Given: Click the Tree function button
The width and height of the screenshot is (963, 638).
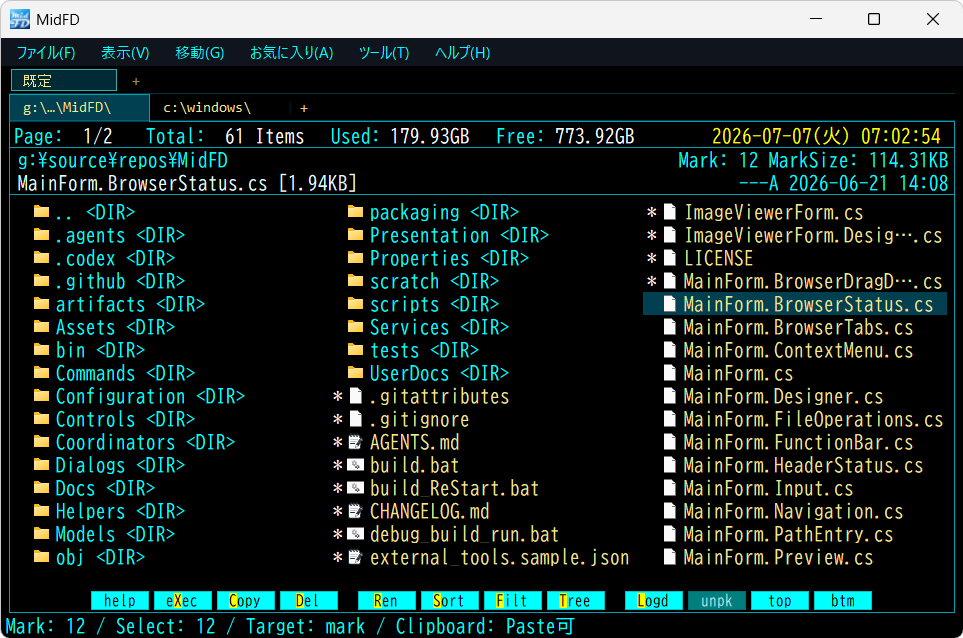Looking at the screenshot, I should coord(575,601).
